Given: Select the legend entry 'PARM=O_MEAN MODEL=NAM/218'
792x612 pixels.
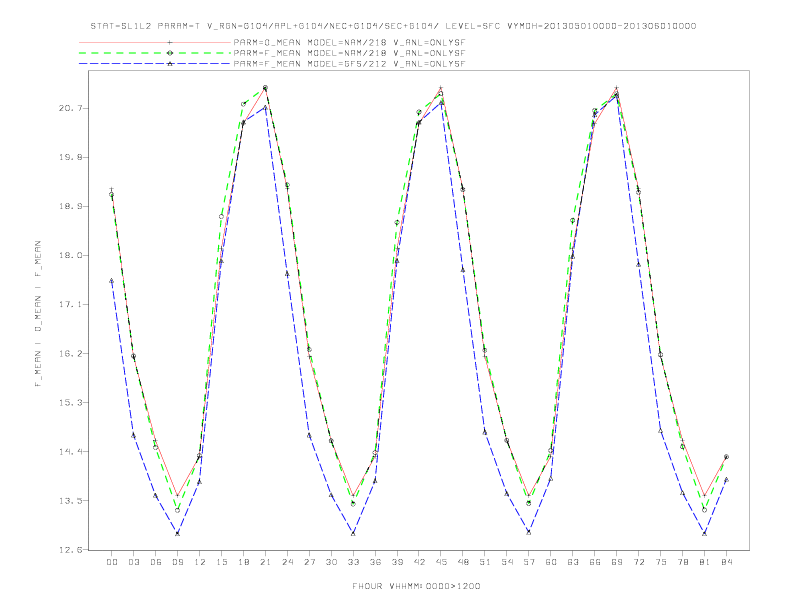Looking at the screenshot, I should coord(349,42).
